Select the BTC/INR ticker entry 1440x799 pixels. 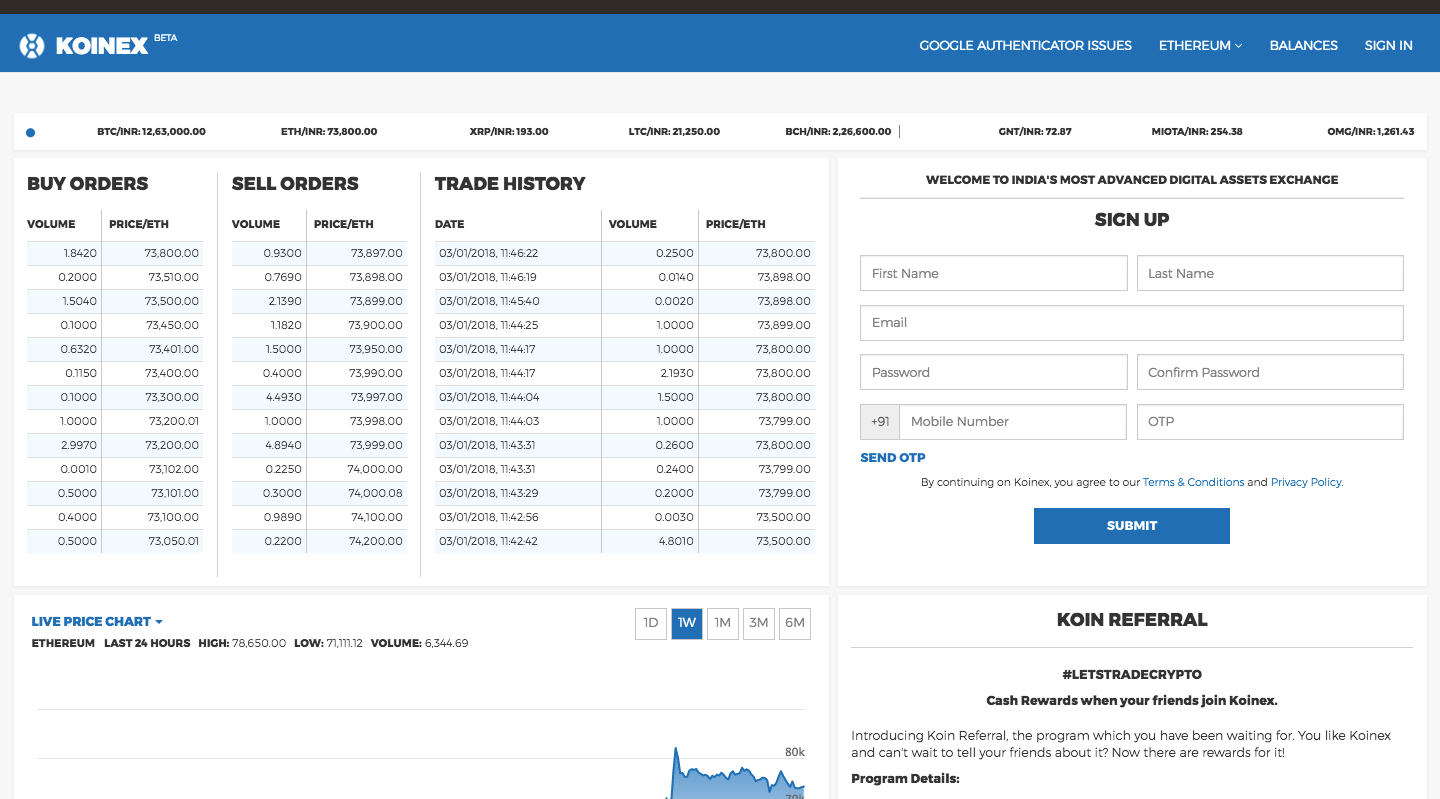[x=151, y=131]
